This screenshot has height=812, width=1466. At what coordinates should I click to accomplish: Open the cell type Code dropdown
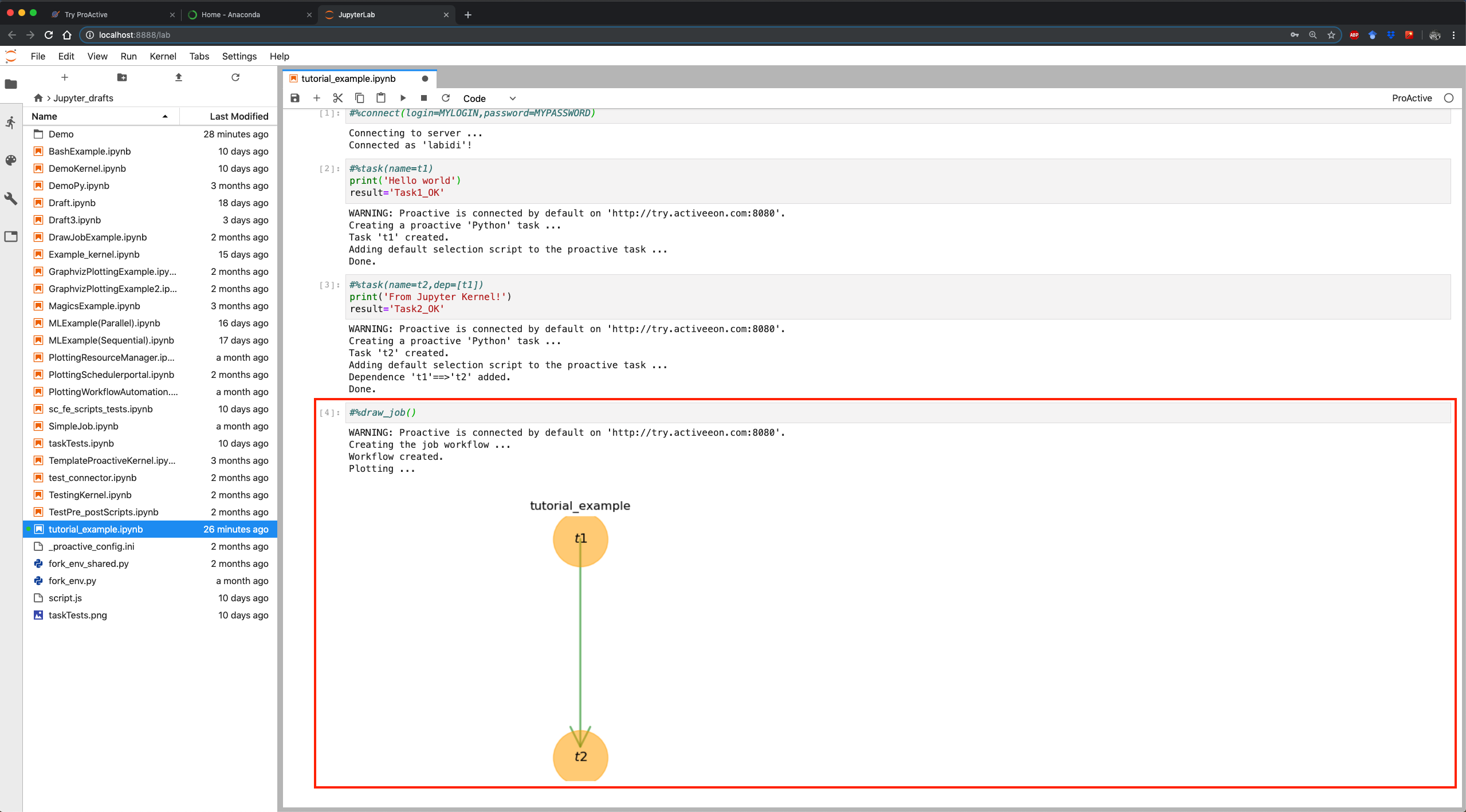click(x=489, y=98)
